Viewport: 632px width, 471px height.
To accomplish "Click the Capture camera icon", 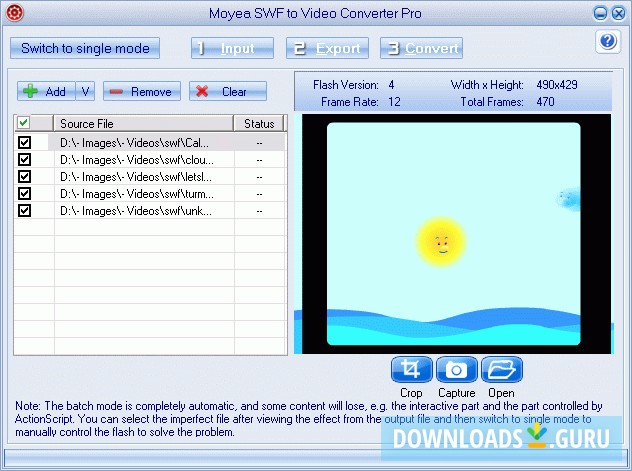I will pos(457,369).
